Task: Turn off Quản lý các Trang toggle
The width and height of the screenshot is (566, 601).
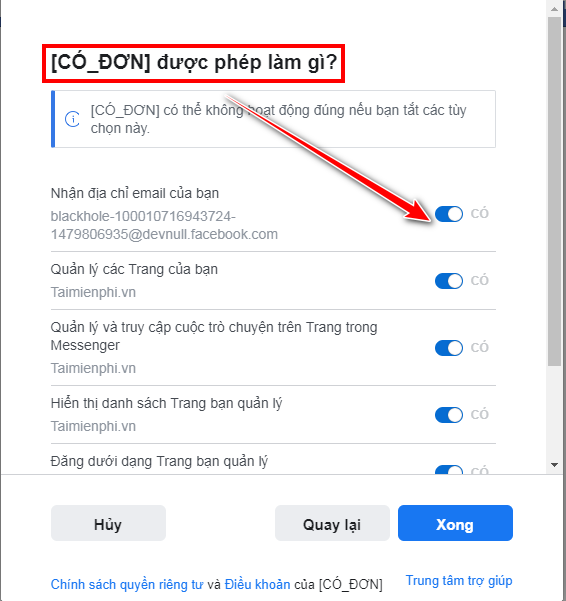Action: 449,281
